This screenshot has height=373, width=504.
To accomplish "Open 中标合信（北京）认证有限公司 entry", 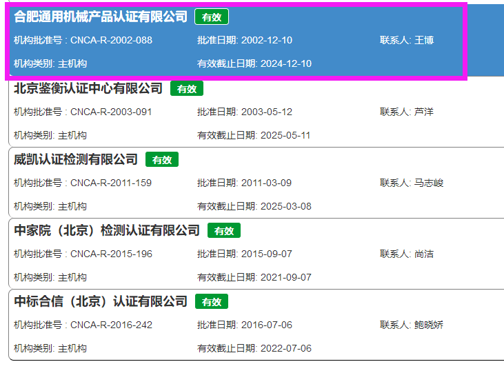I will click(100, 301).
